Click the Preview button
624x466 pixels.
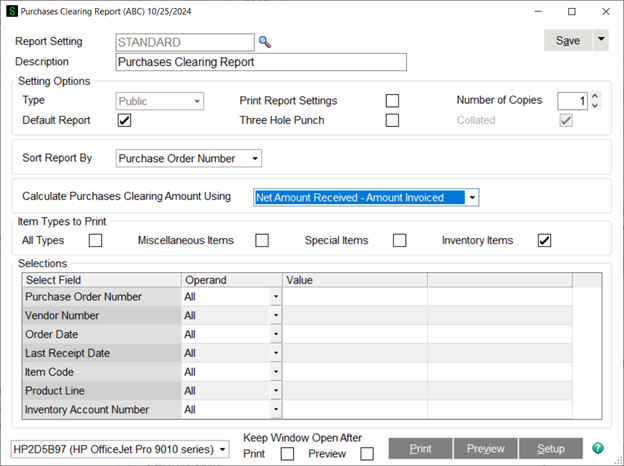coord(486,449)
